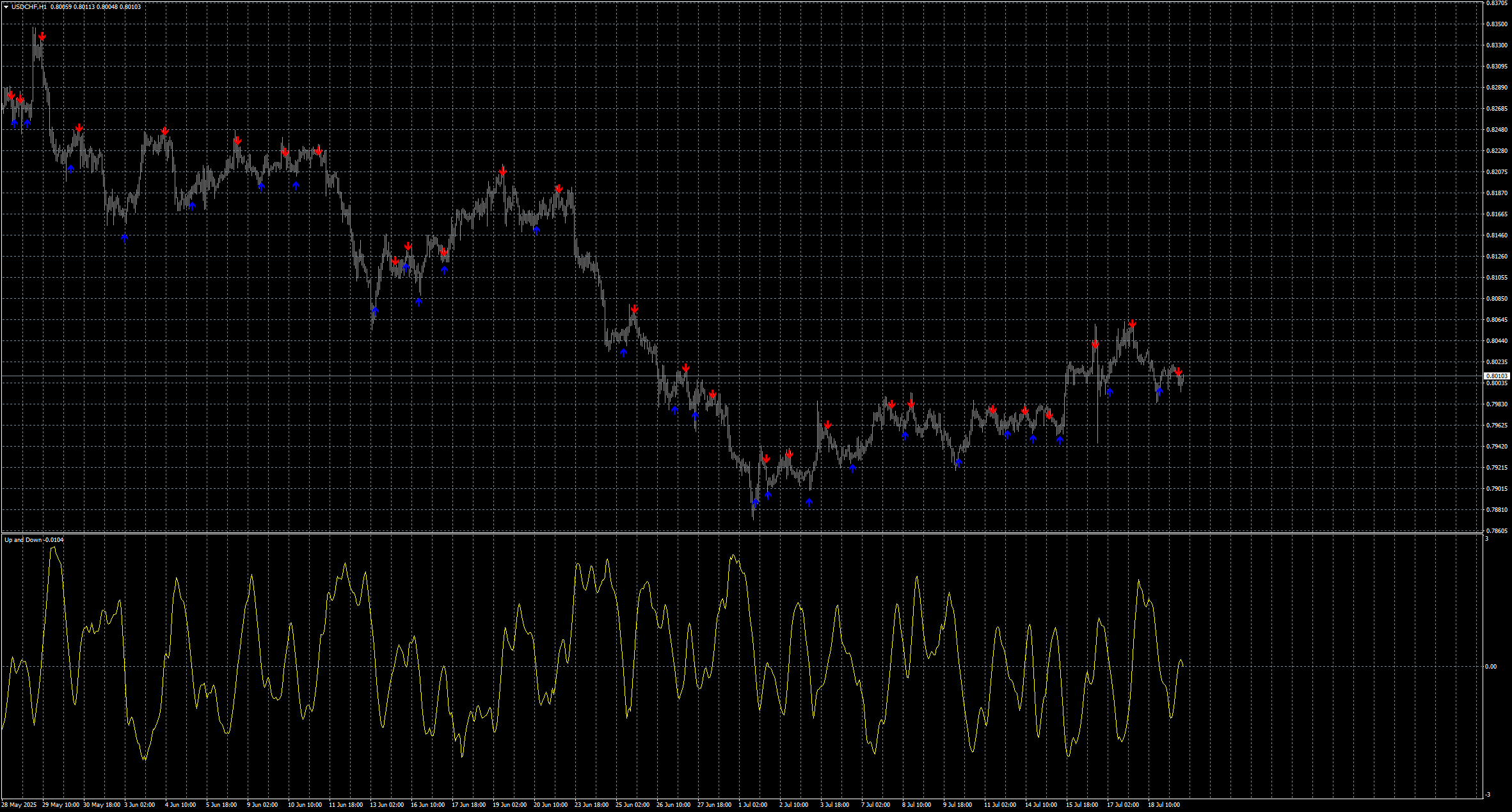1512x812 pixels.
Task: Select the yellow Up and Down oscillator line
Action: pos(591,653)
